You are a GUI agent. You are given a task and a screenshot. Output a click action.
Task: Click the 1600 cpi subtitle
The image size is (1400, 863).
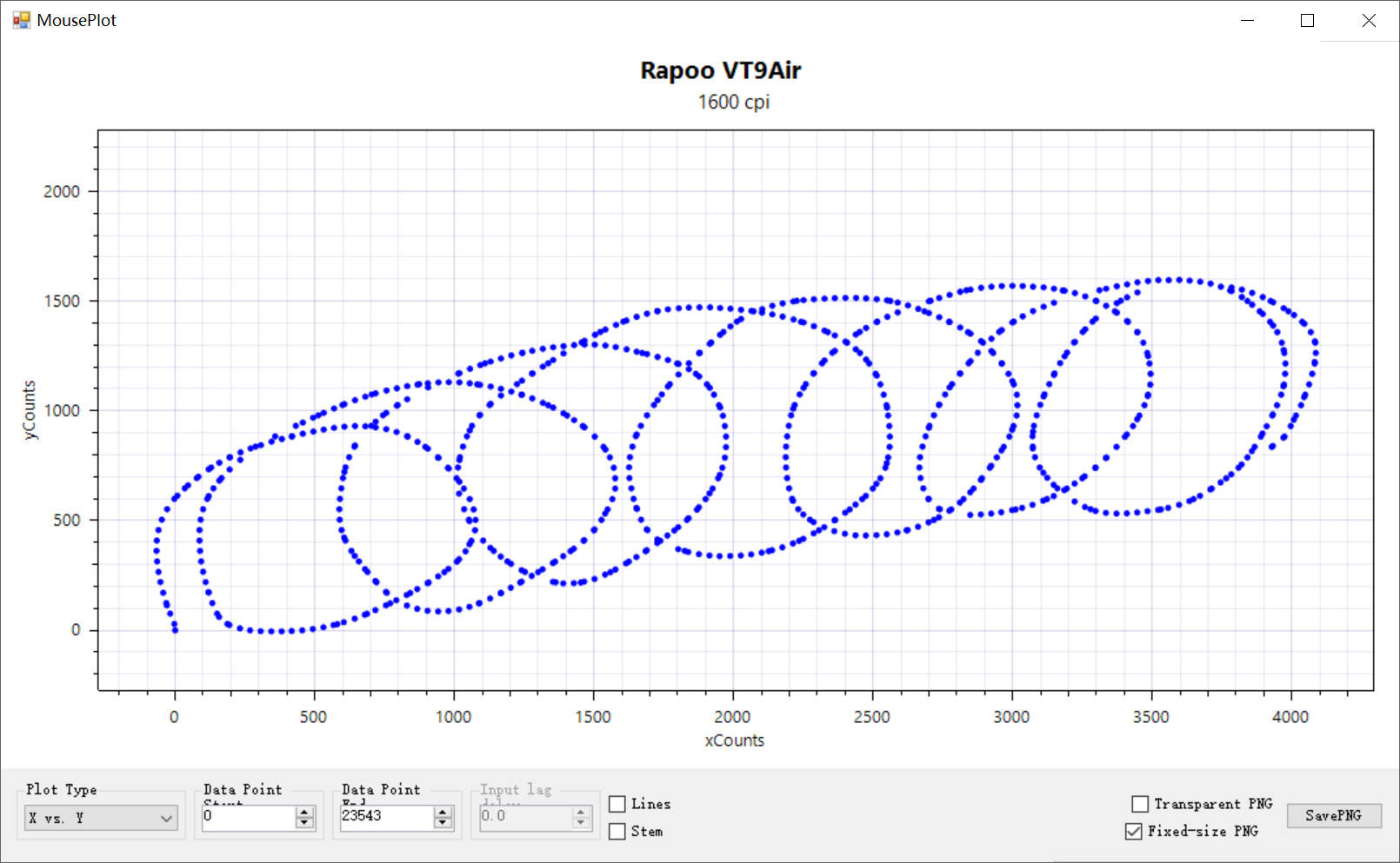(x=733, y=102)
